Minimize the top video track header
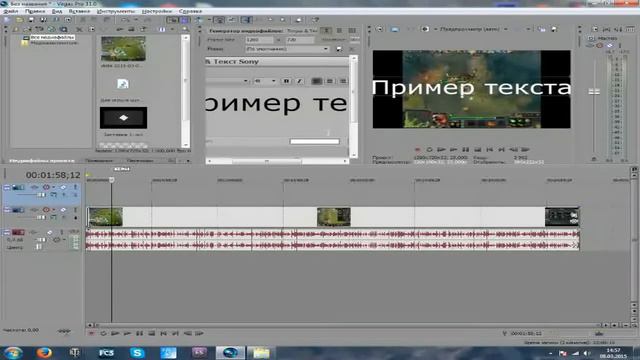 click(x=7, y=187)
